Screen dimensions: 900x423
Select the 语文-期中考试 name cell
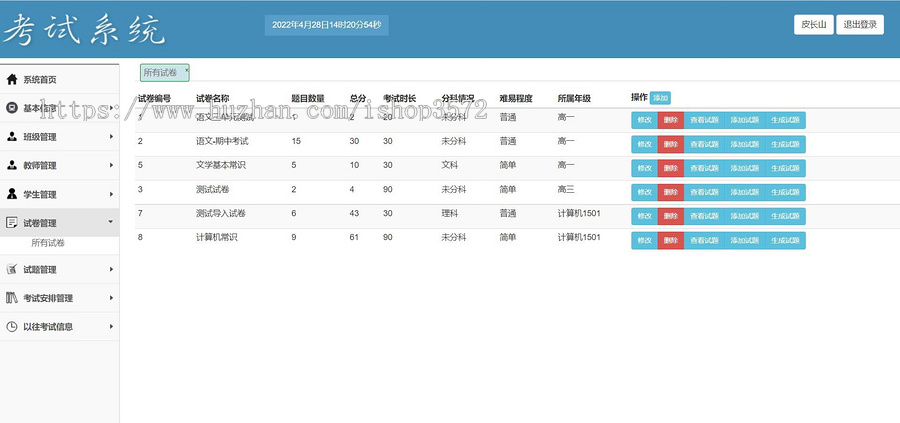(222, 141)
